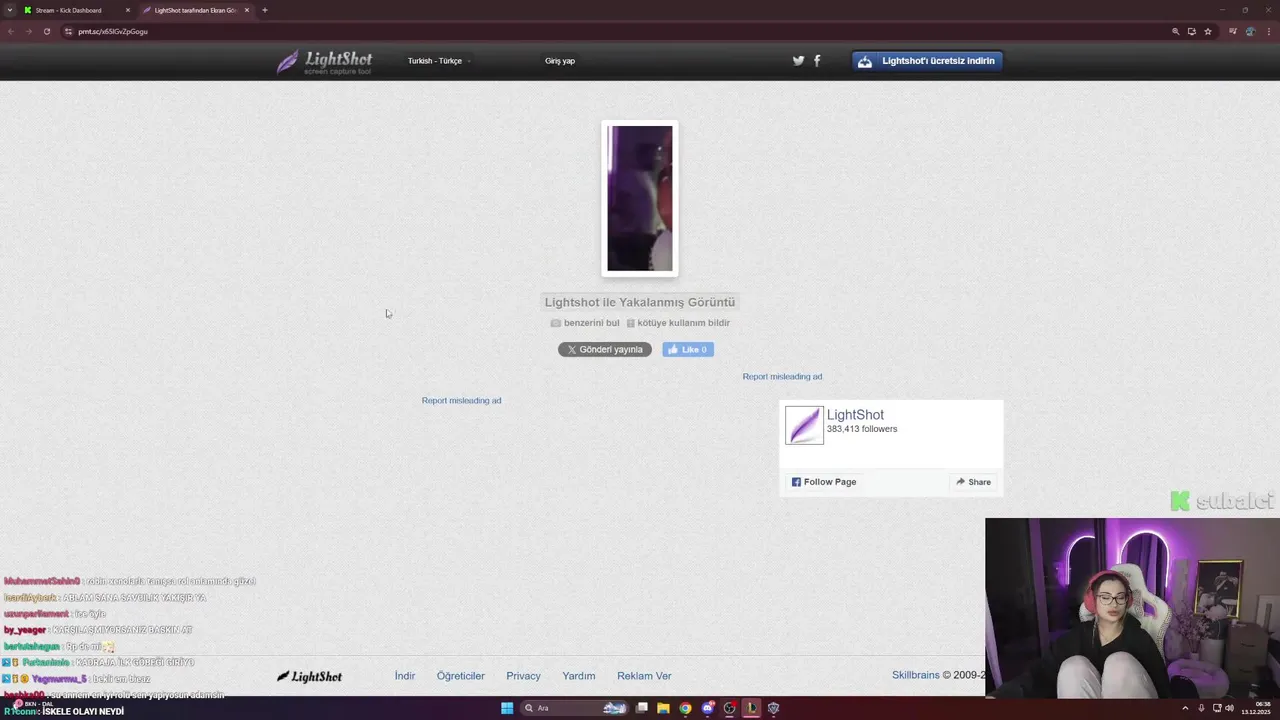Click 'Lightshot ile Yakalanmış Görüntü' heading
Image resolution: width=1280 pixels, height=720 pixels.
pyautogui.click(x=640, y=302)
